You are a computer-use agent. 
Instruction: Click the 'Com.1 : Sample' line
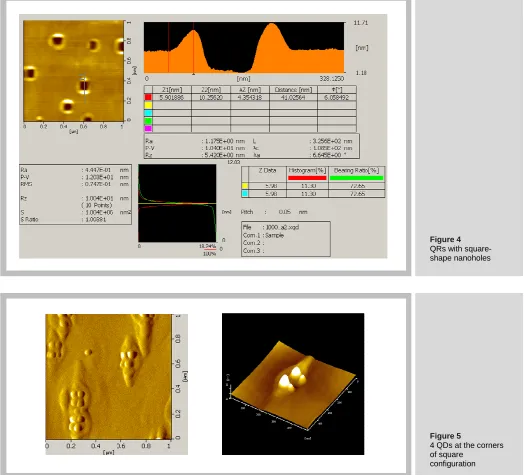[x=263, y=235]
